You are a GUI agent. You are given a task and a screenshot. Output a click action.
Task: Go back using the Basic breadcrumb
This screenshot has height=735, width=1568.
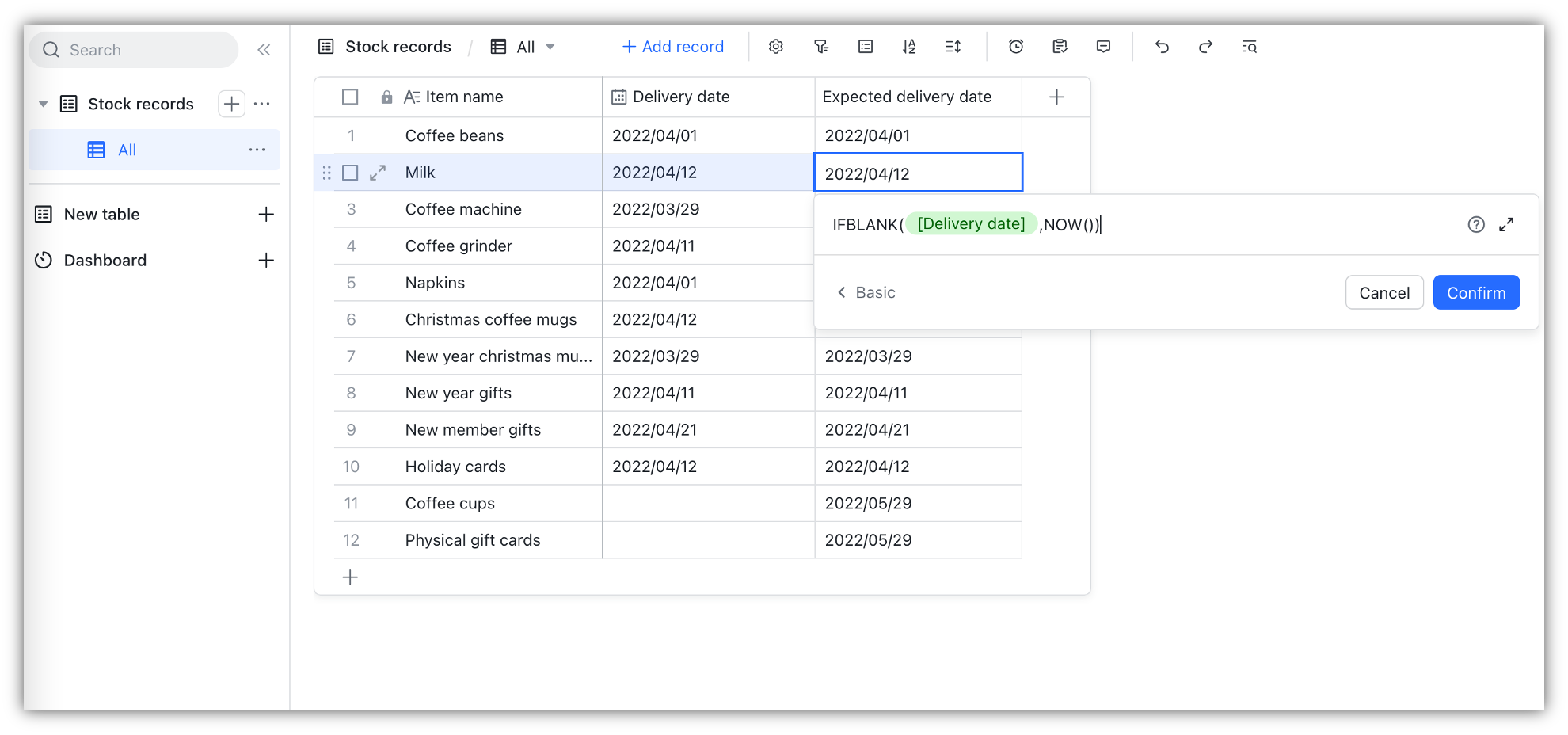click(x=866, y=292)
